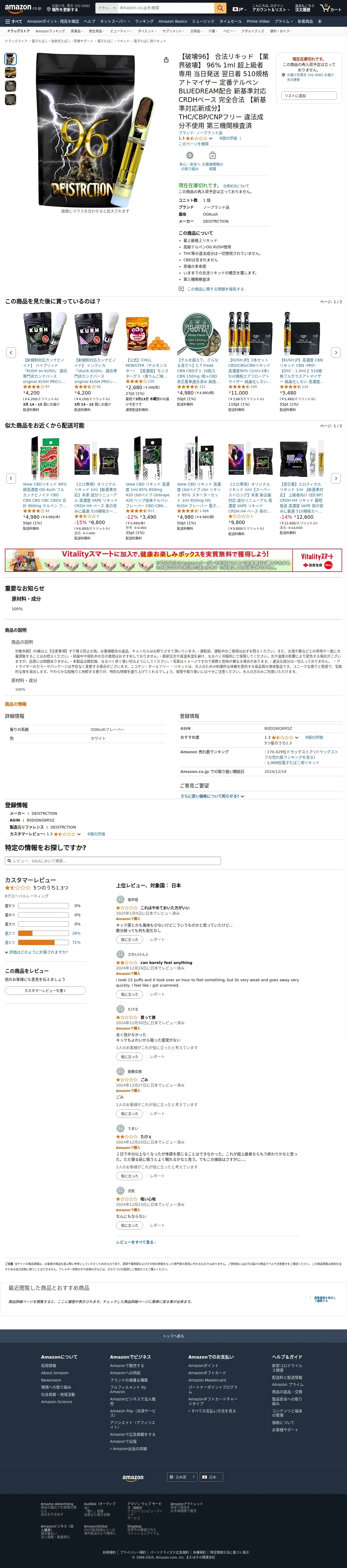Click さかいけんと reviewer avatar
Viewport: 347px width, 1568px height.
point(120,955)
